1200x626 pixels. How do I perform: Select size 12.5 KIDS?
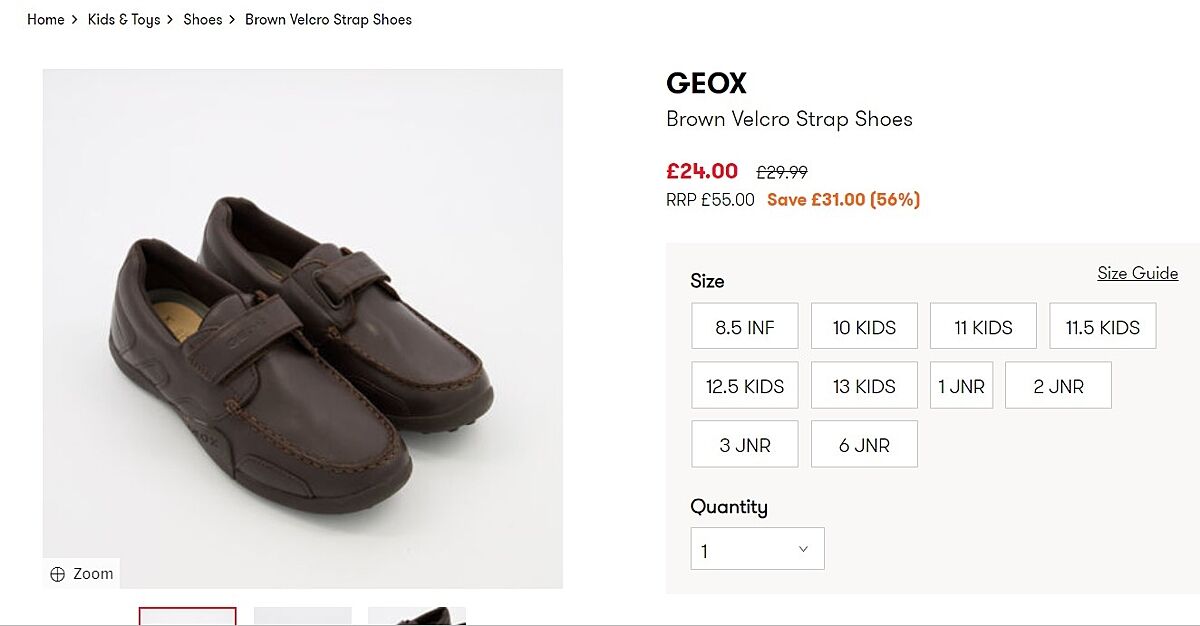coord(745,386)
